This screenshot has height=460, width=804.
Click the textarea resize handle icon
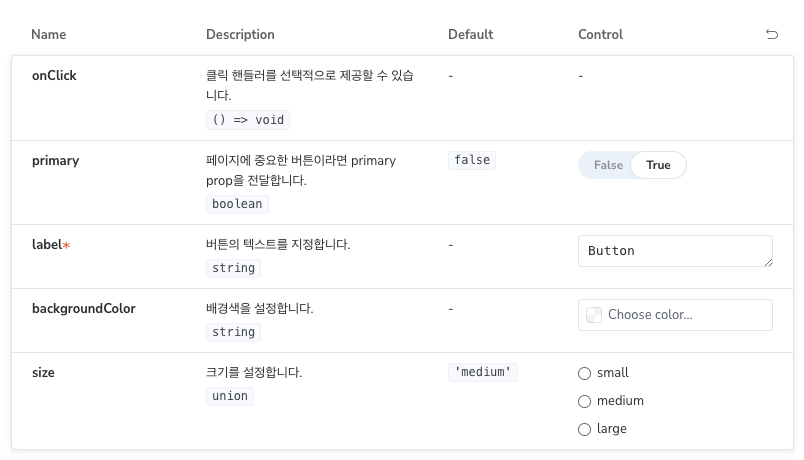768,263
